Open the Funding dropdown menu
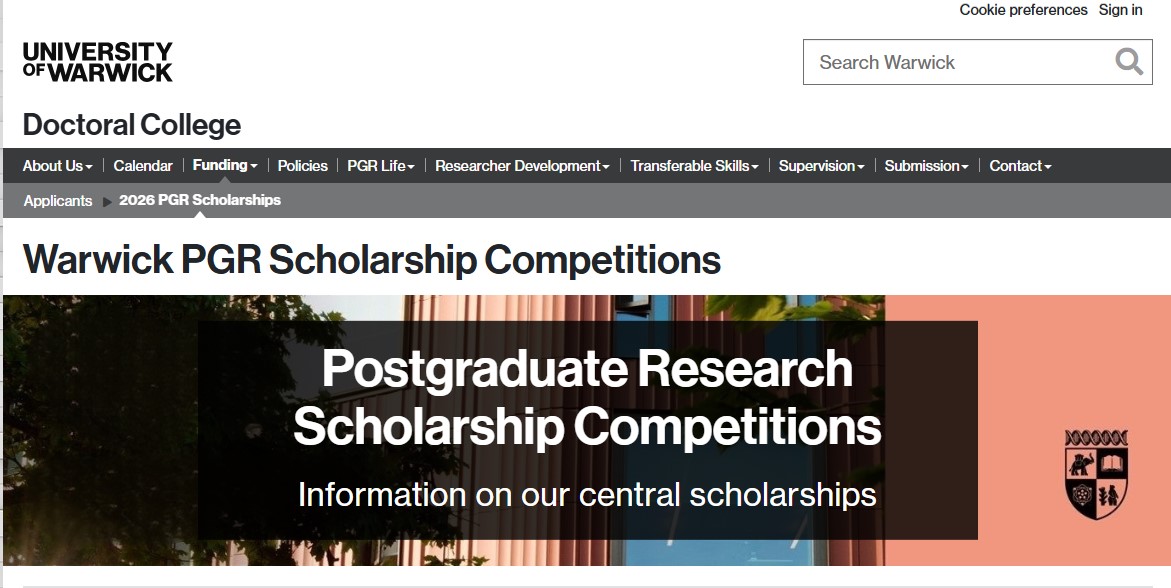Image resolution: width=1171 pixels, height=588 pixels. (x=225, y=166)
